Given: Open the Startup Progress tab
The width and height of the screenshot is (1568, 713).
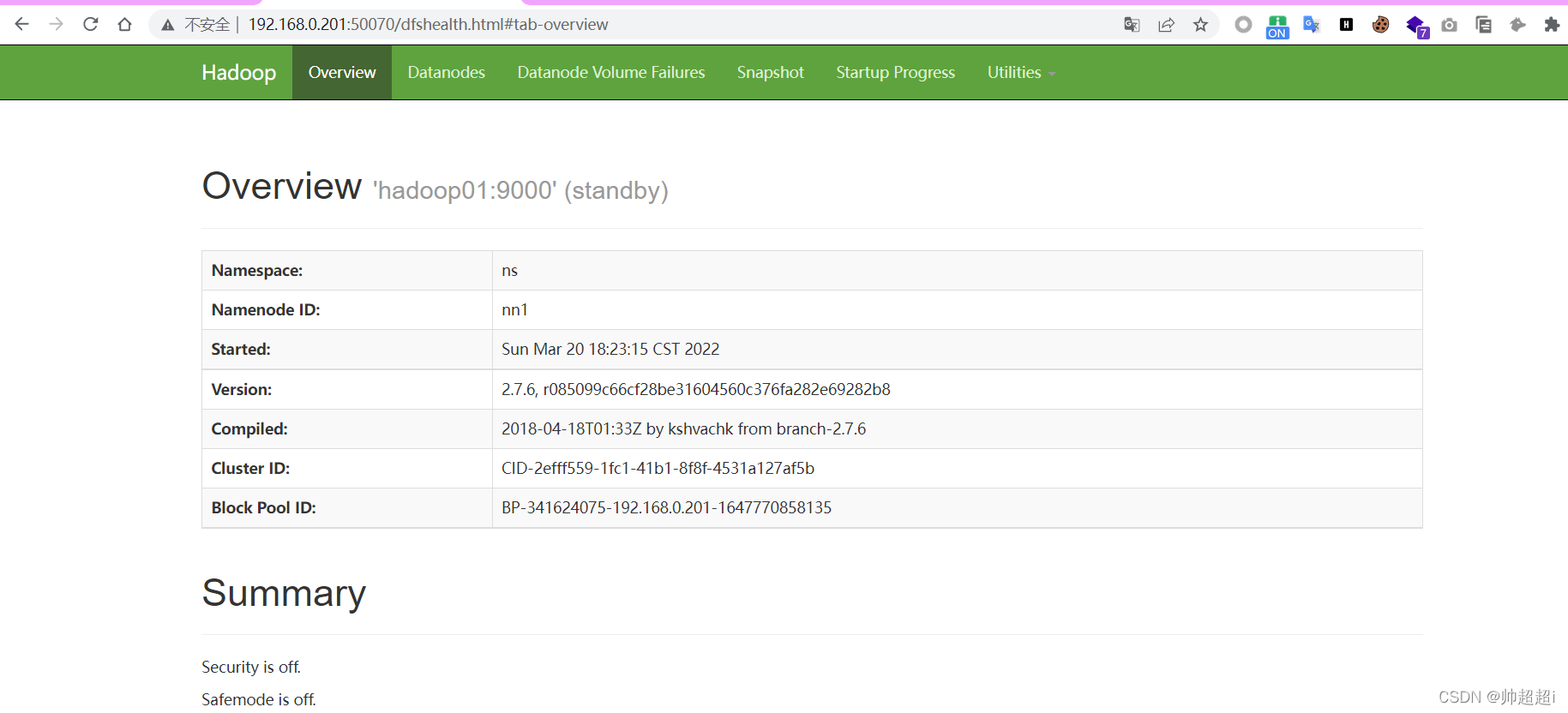Looking at the screenshot, I should coord(896,73).
